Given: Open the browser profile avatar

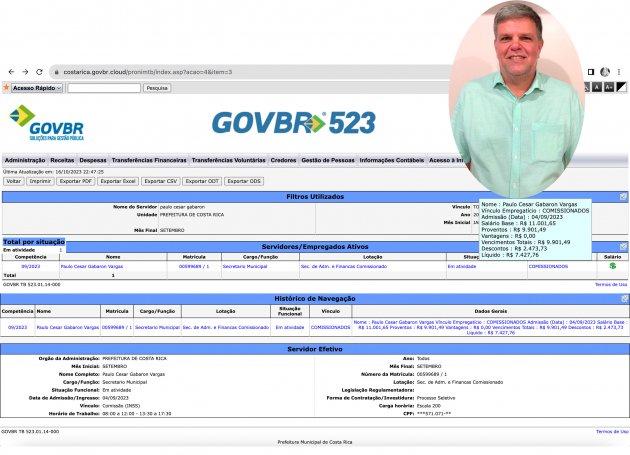Looking at the screenshot, I should (605, 72).
